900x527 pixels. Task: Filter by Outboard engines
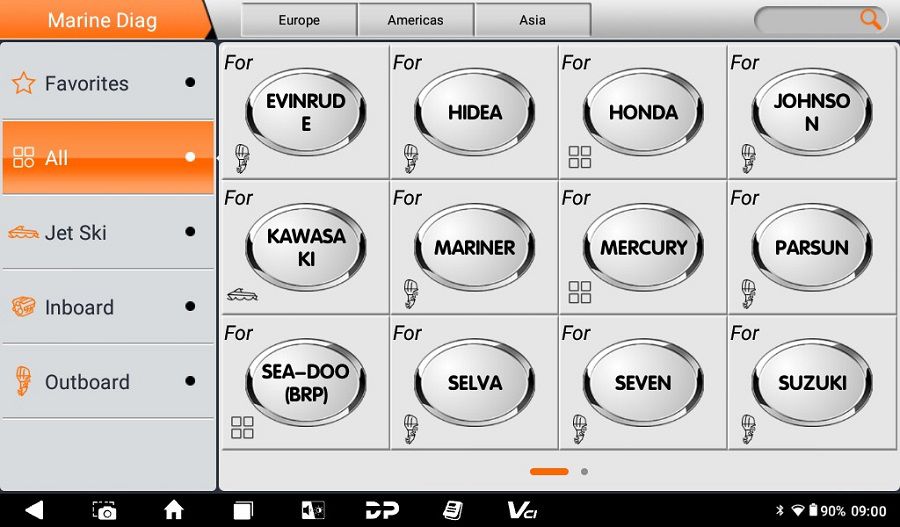coord(107,382)
